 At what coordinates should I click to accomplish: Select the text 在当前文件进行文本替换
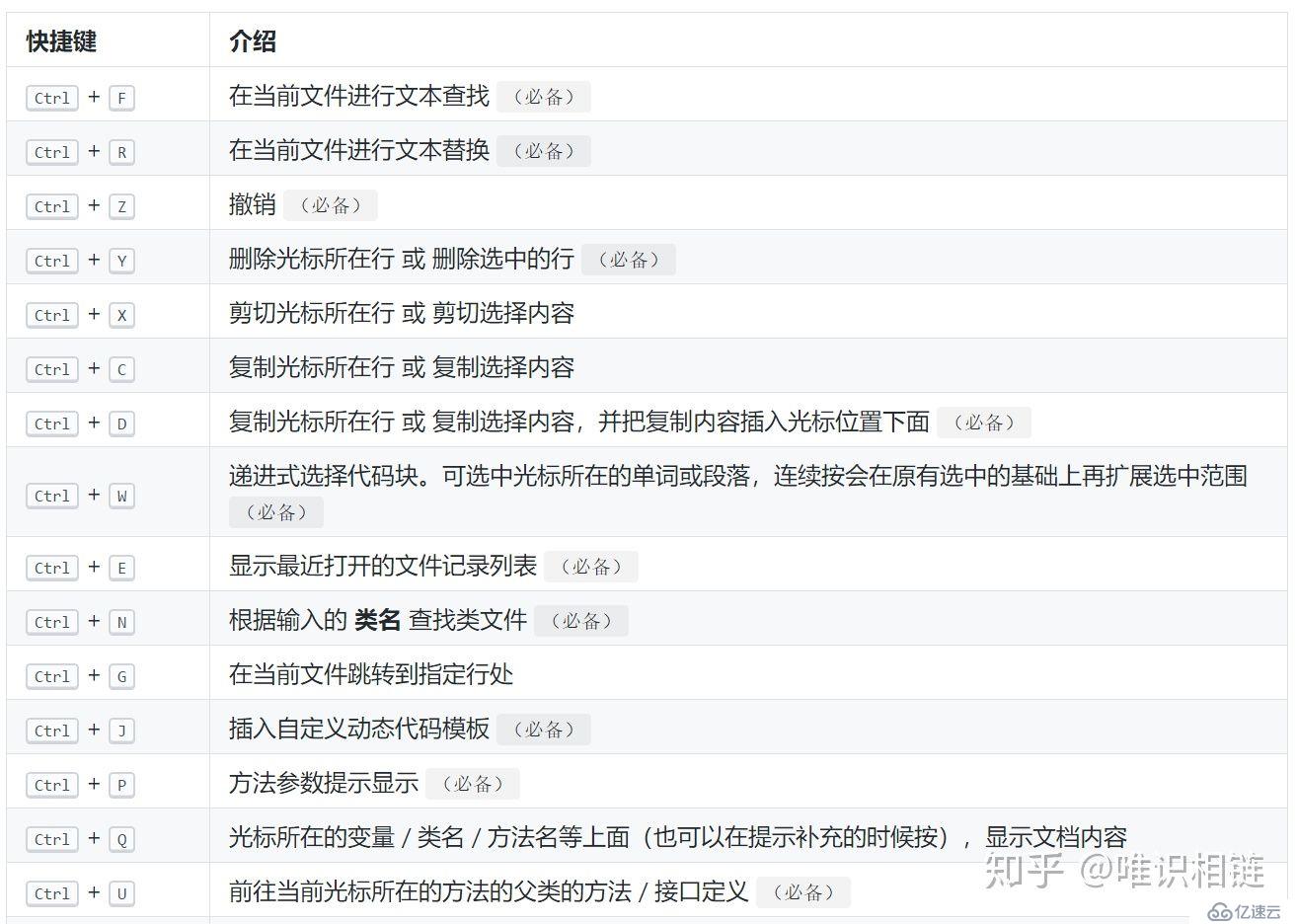pos(359,150)
